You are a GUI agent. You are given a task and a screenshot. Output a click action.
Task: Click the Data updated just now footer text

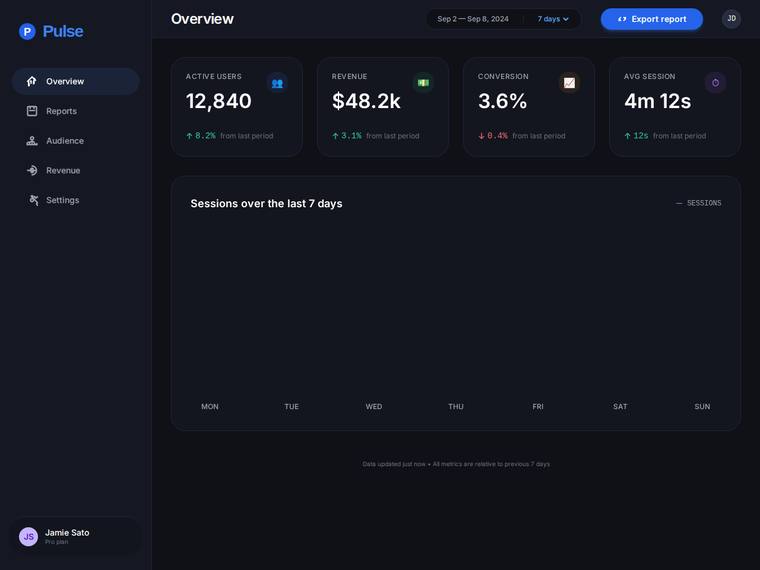[456, 464]
